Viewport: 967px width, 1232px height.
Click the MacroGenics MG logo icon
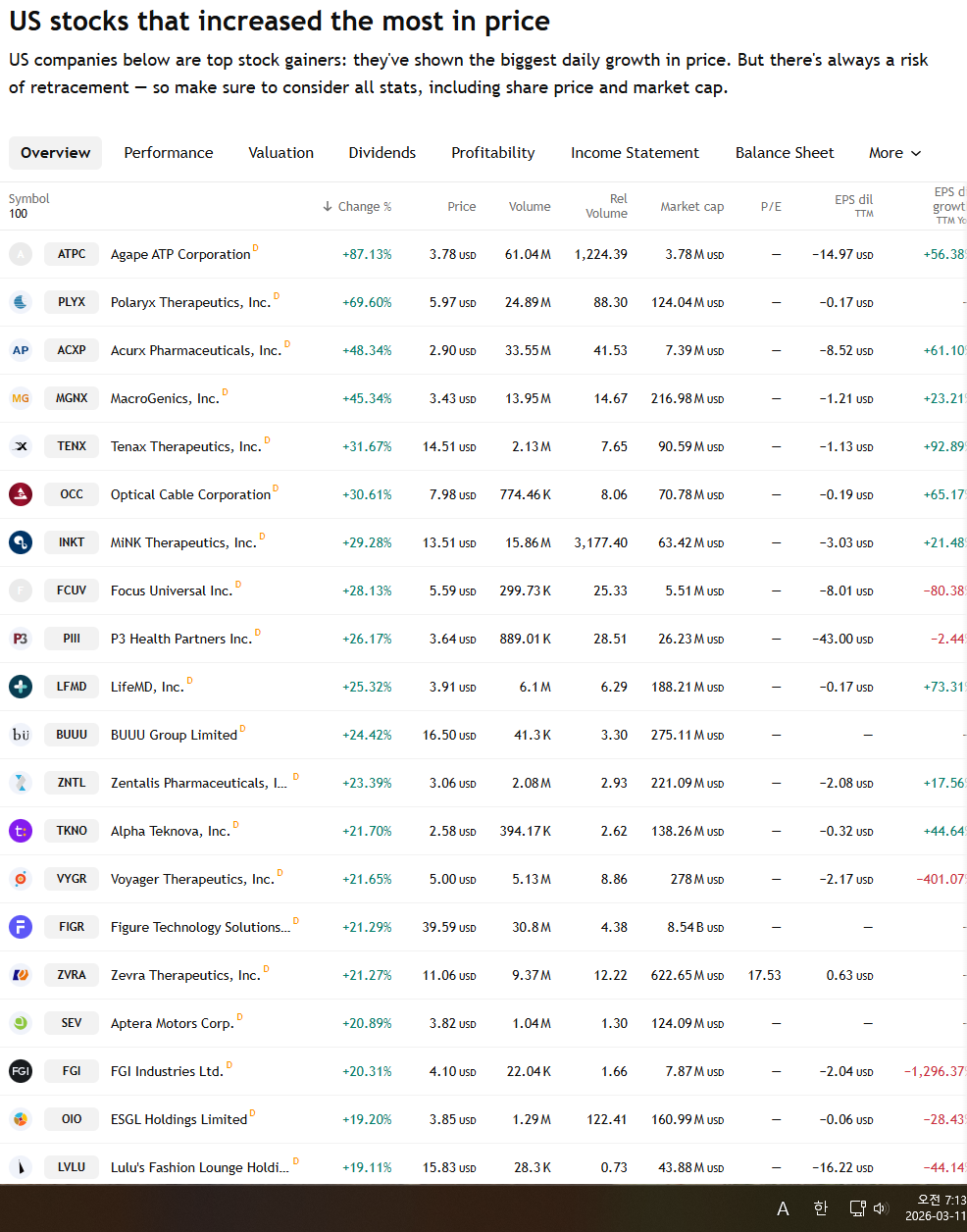click(21, 398)
